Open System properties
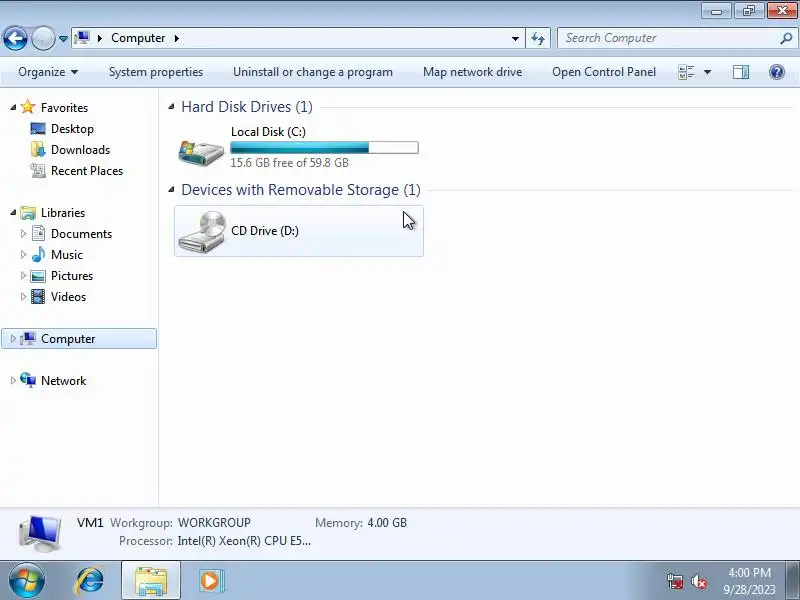 pos(156,72)
